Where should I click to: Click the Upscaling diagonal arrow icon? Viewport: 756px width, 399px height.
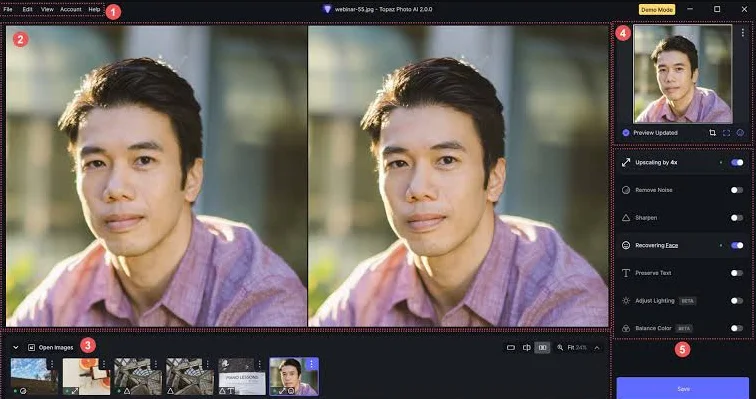[626, 162]
